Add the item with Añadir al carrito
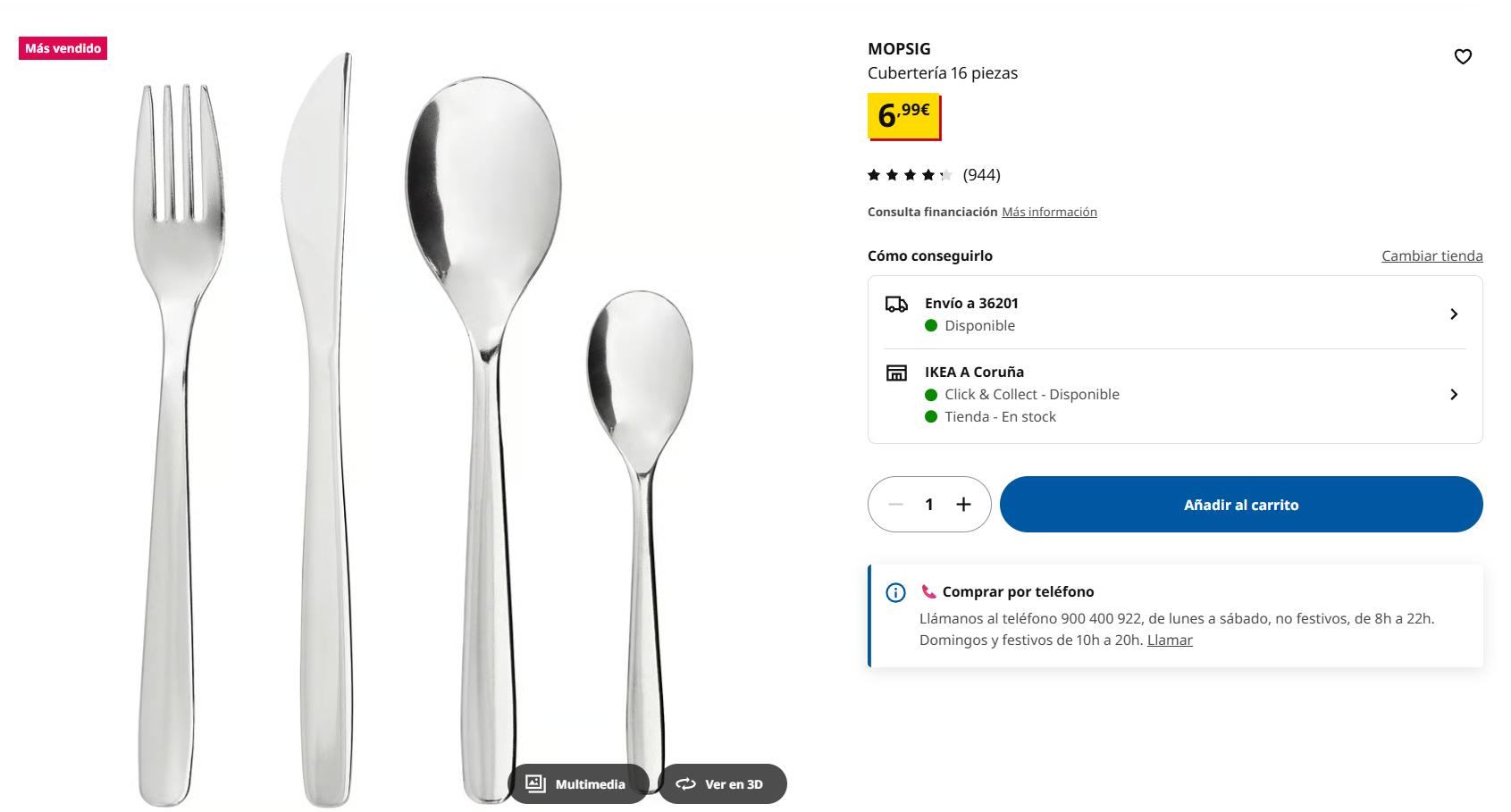 click(1241, 504)
